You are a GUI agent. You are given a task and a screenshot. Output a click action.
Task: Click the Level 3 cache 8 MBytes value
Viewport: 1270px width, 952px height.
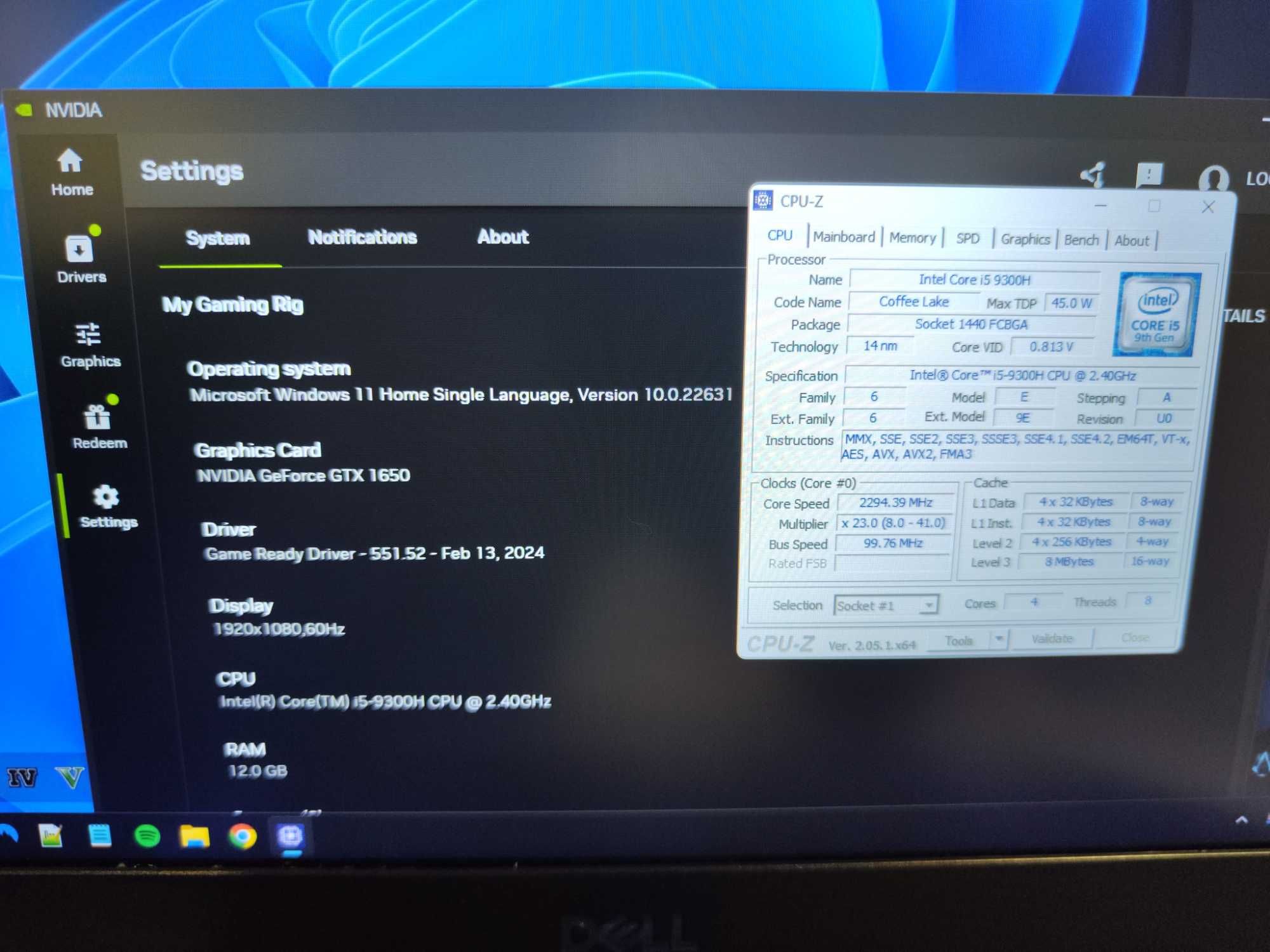tap(1070, 562)
